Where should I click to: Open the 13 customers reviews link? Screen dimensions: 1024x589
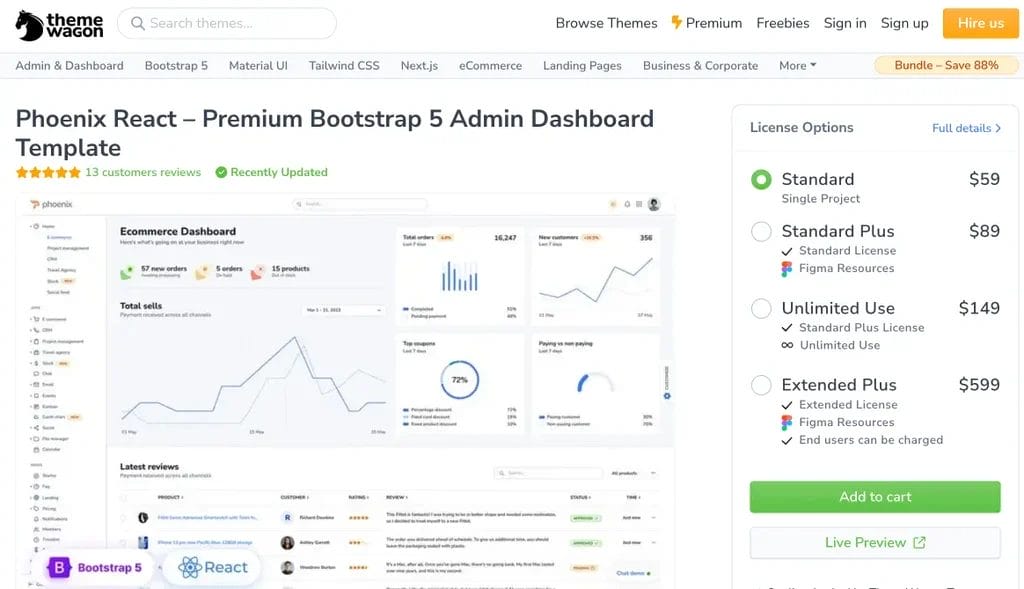143,172
